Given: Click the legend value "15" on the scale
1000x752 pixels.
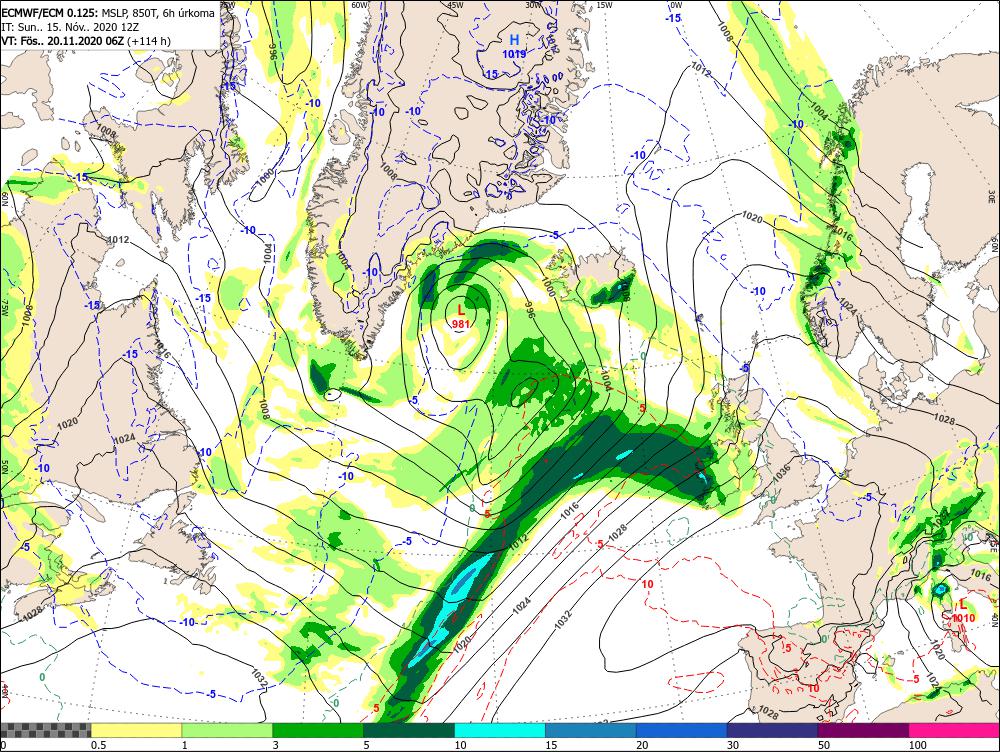Looking at the screenshot, I should point(551,745).
